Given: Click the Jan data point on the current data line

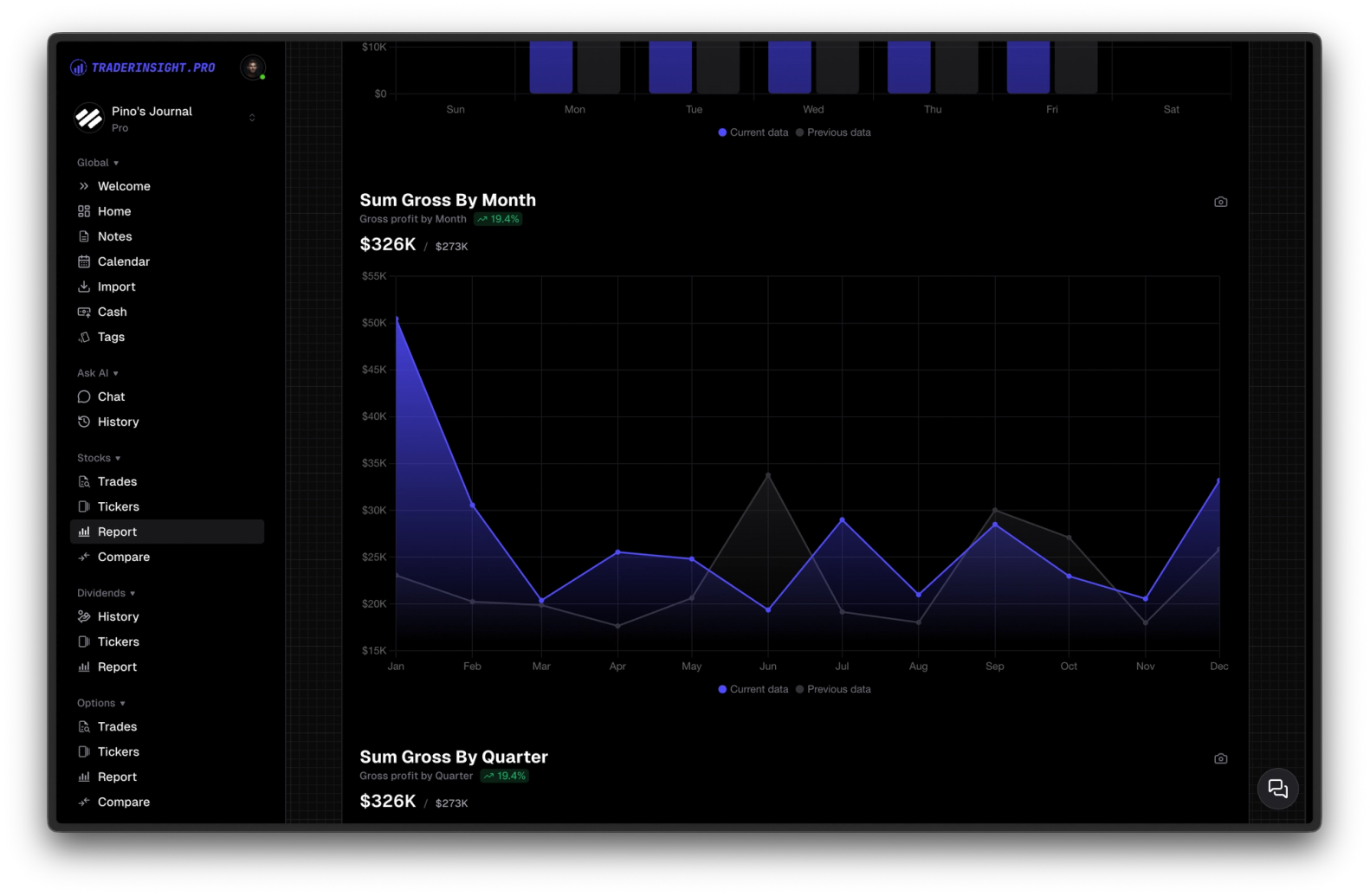Looking at the screenshot, I should click(397, 319).
